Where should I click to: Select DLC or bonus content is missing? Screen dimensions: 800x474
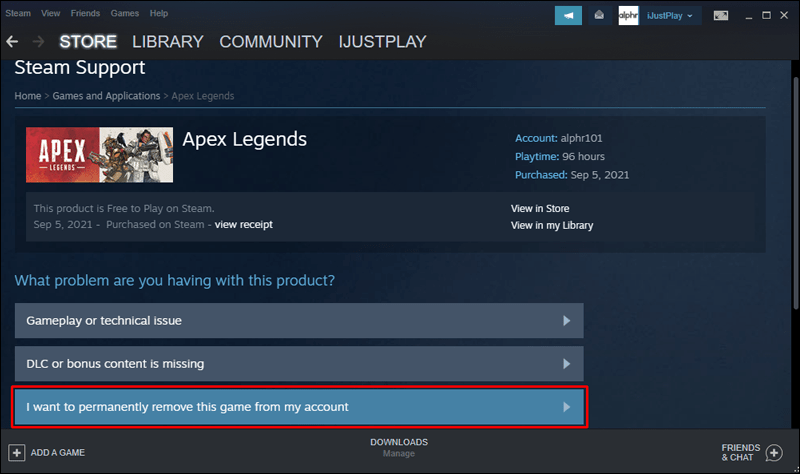299,364
